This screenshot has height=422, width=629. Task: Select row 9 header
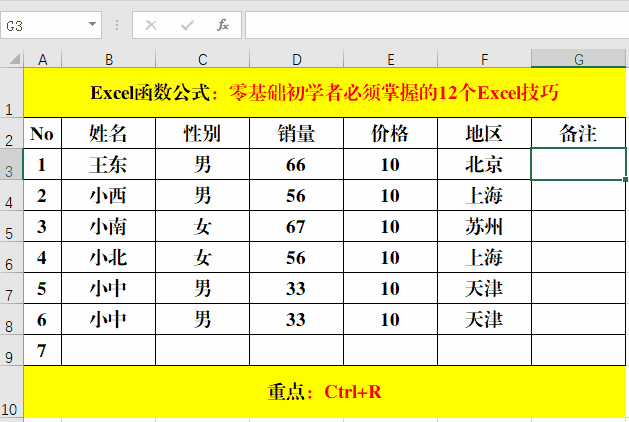[x=12, y=350]
